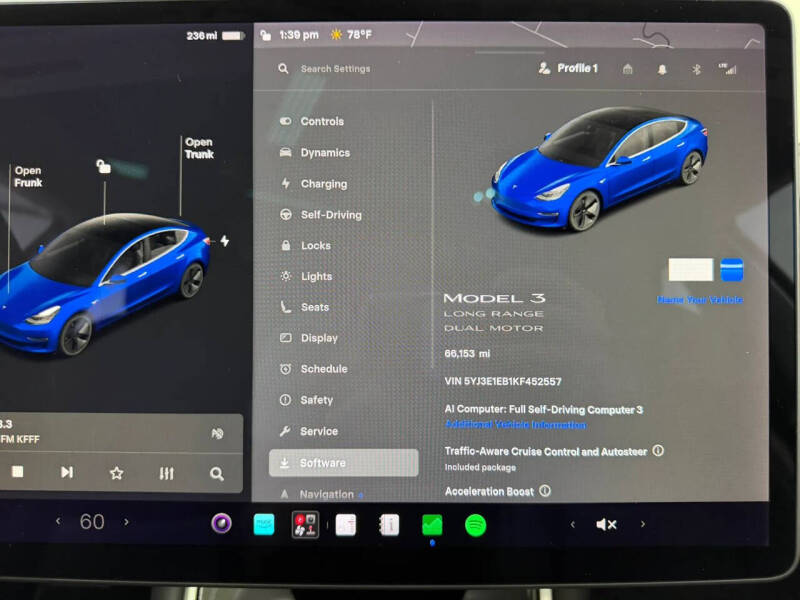800x600 pixels.
Task: Select the white color swatch
Action: pyautogui.click(x=691, y=269)
